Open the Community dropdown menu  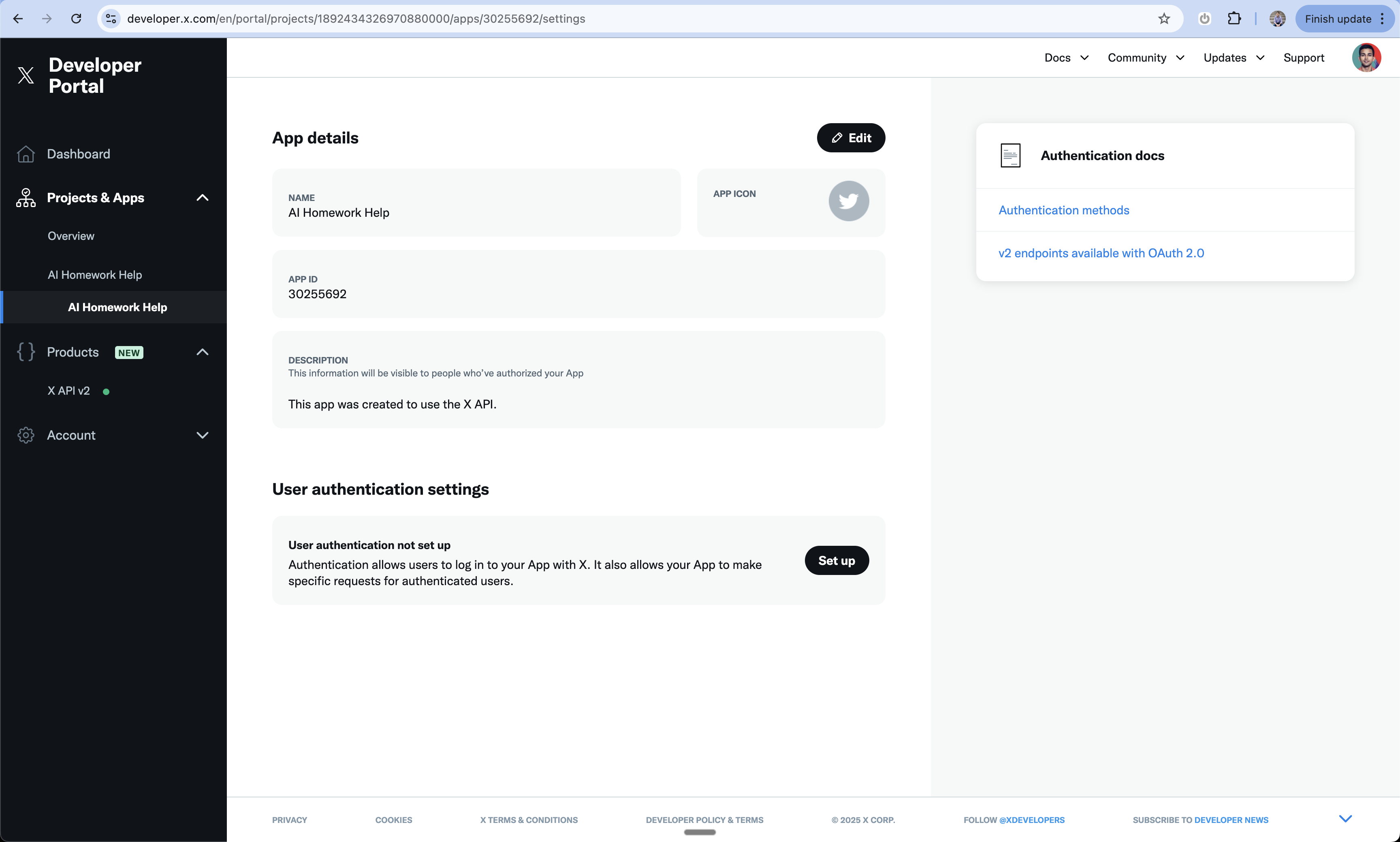(x=1145, y=58)
